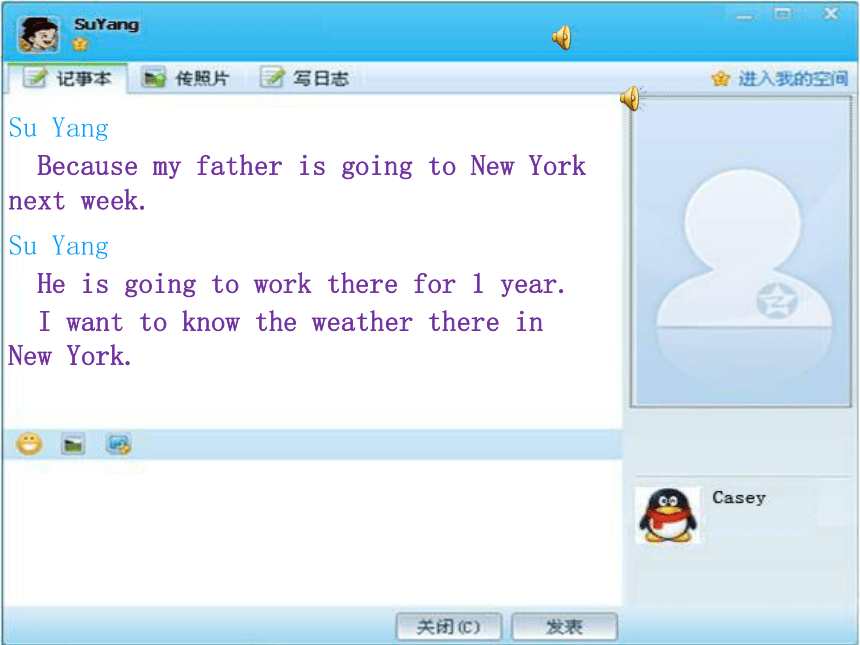This screenshot has height=645, width=860.
Task: Click the 发表 button
Action: click(x=564, y=626)
